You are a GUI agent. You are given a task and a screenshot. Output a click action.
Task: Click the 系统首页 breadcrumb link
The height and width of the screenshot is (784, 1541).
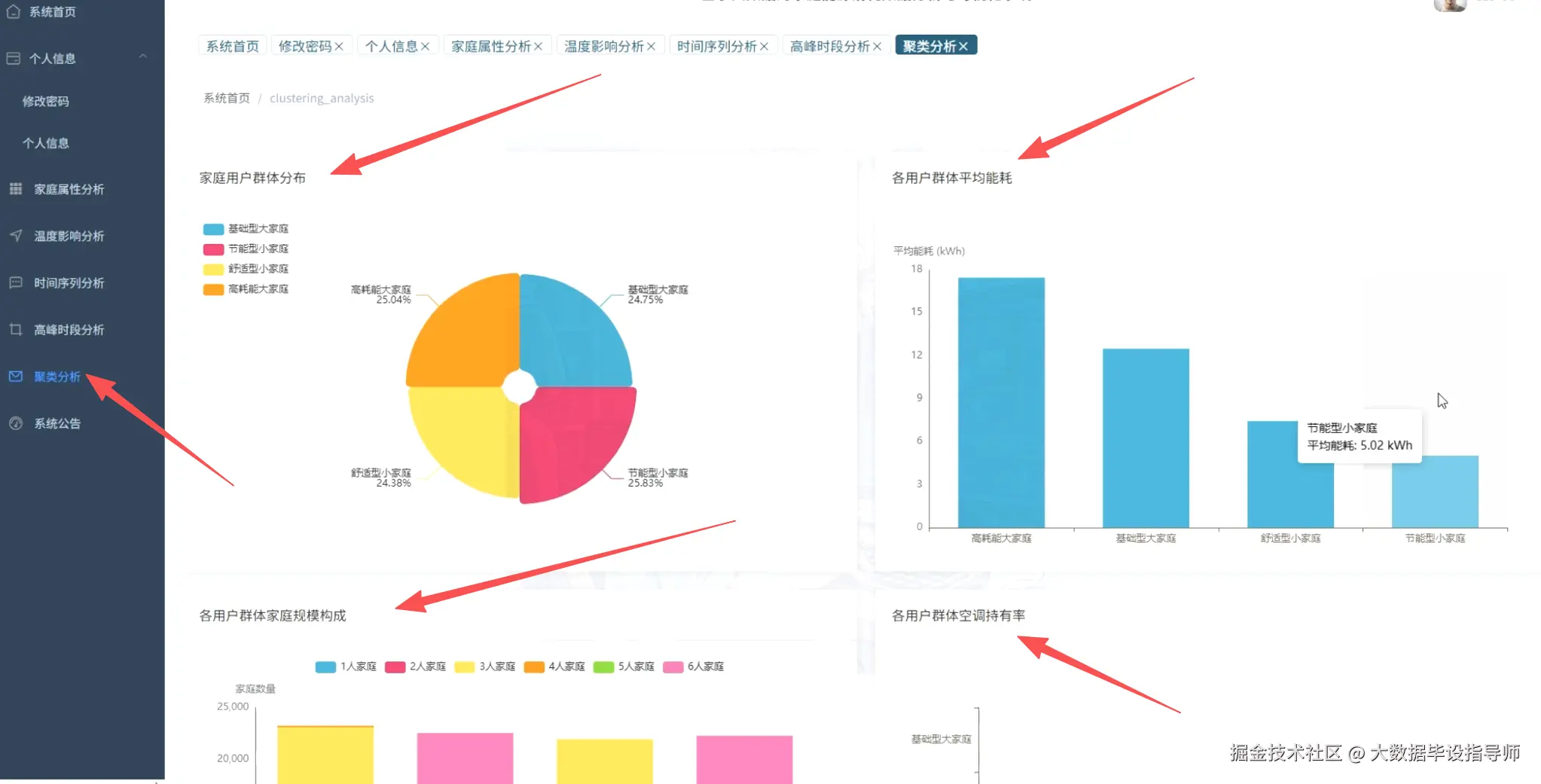point(225,98)
